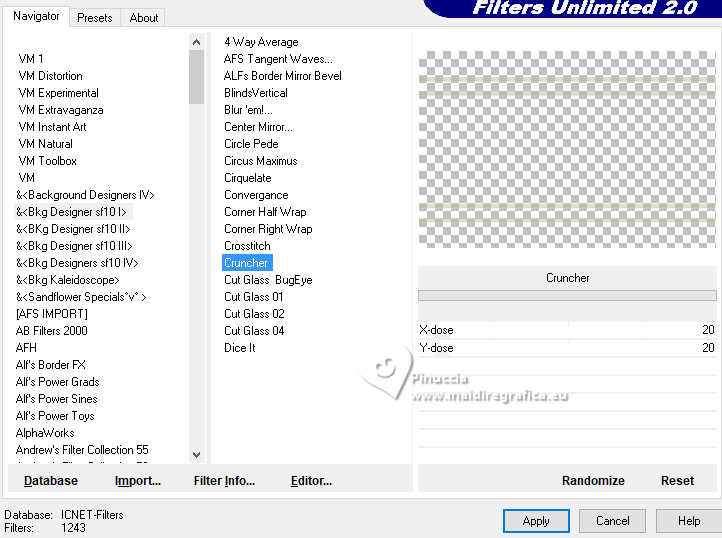This screenshot has width=722, height=538.
Task: Select [AFS IMPORT] category
Action: click(52, 315)
